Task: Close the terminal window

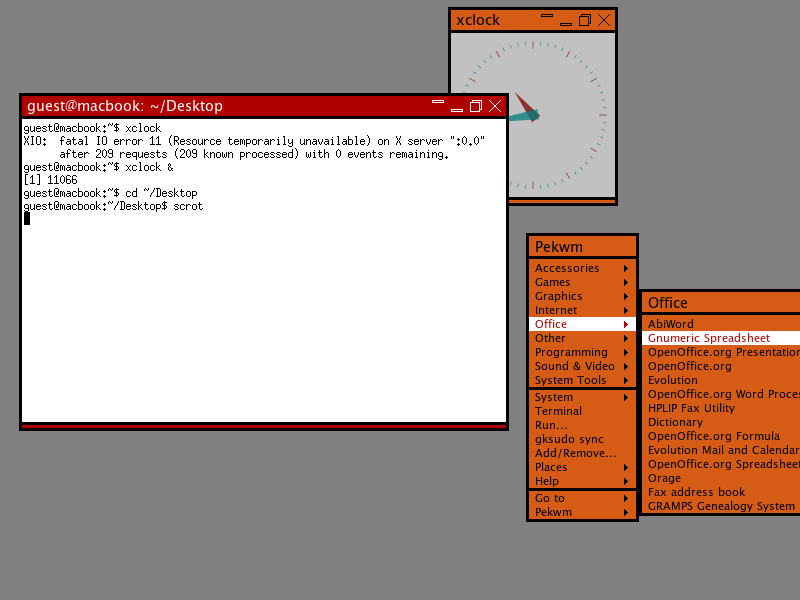Action: tap(495, 106)
